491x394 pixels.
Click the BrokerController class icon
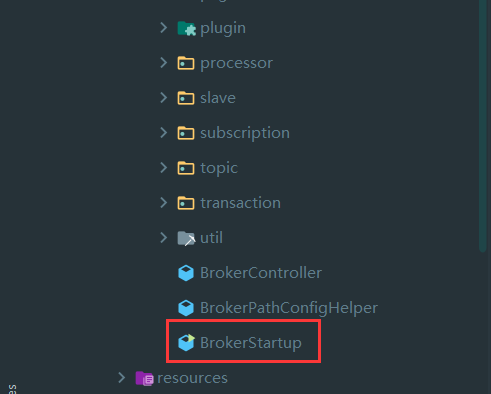(186, 273)
